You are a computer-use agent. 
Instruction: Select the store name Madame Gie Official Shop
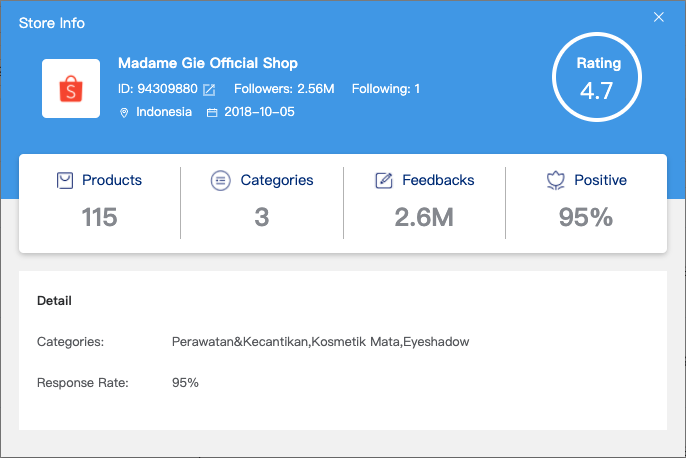point(208,63)
